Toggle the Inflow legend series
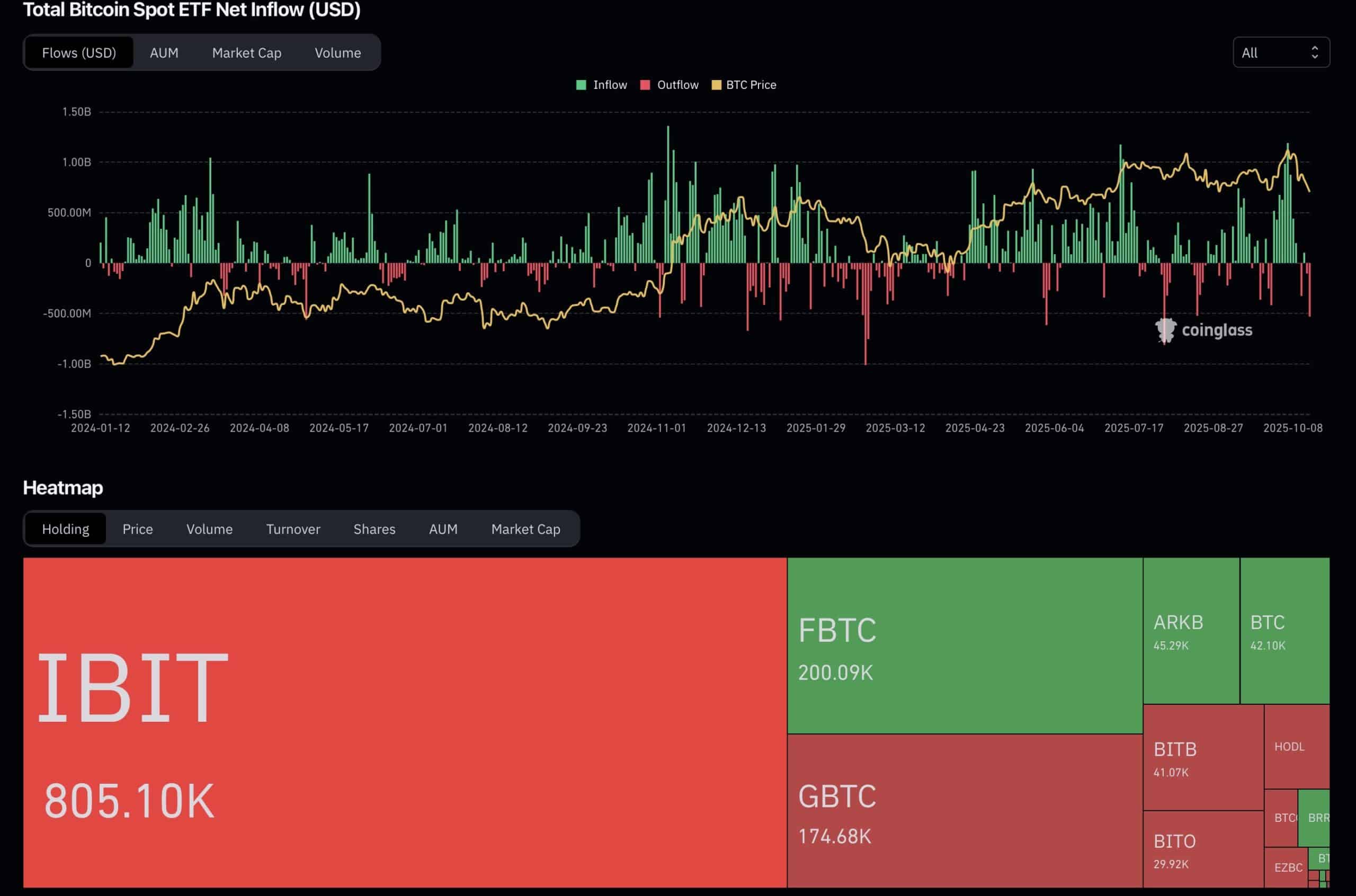Viewport: 1356px width, 896px height. [609, 85]
